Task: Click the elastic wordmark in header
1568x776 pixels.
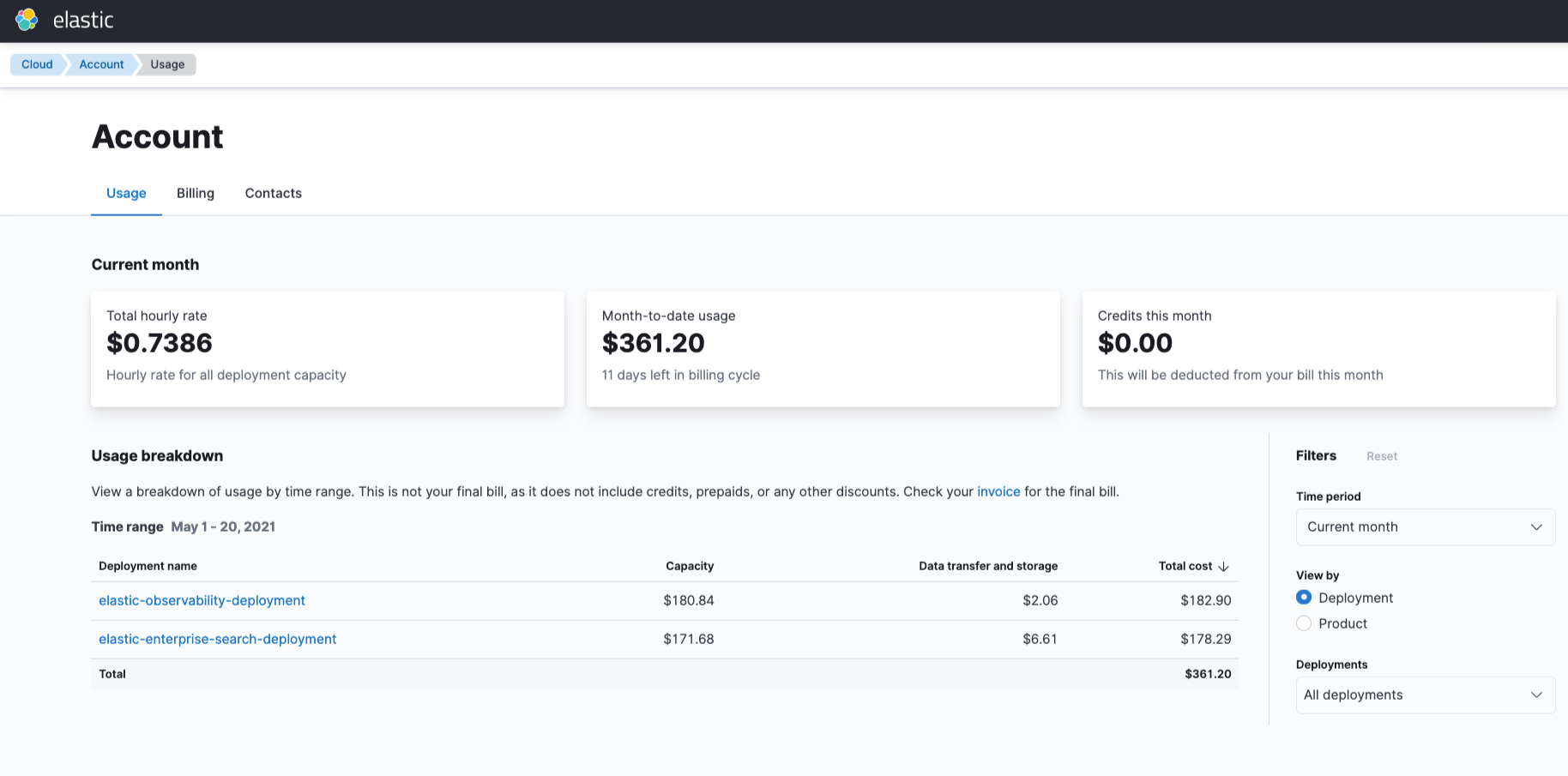Action: [x=83, y=20]
